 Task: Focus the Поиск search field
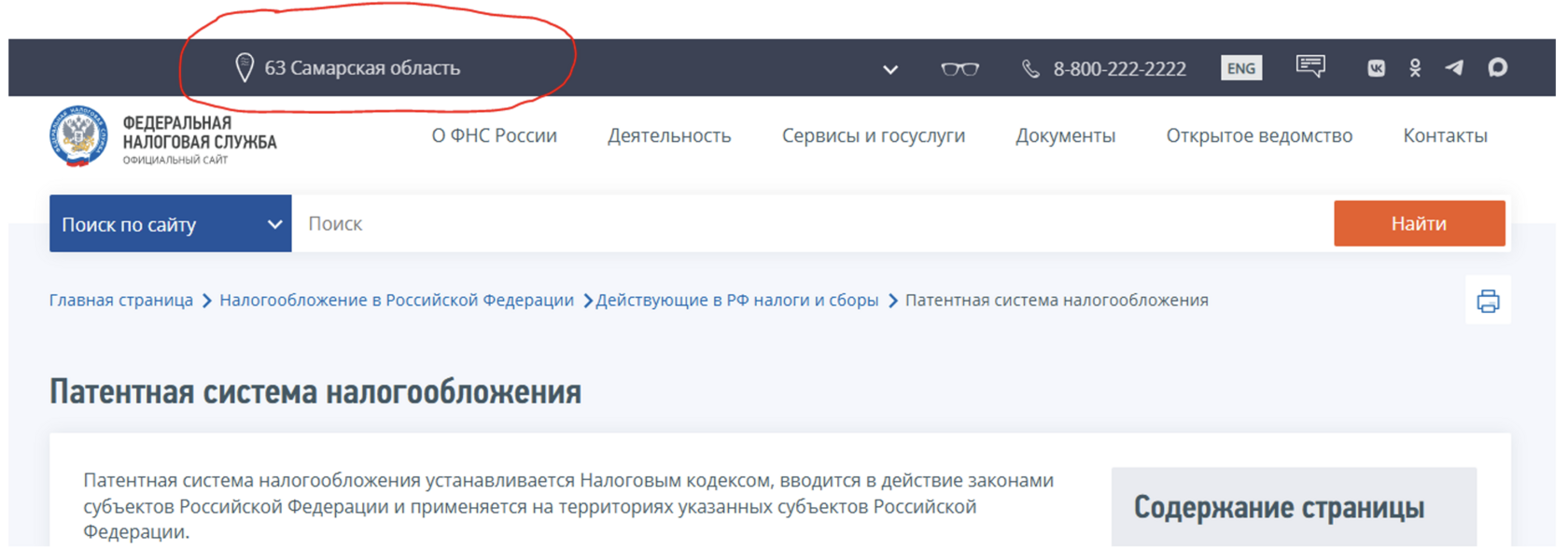tap(812, 223)
